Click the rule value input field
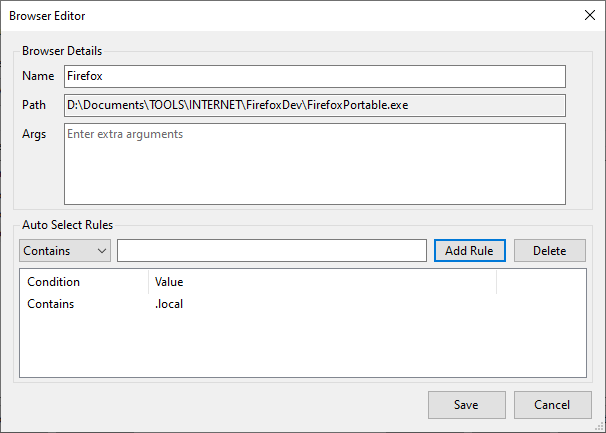Viewport: 606px width, 433px height. pyautogui.click(x=272, y=250)
